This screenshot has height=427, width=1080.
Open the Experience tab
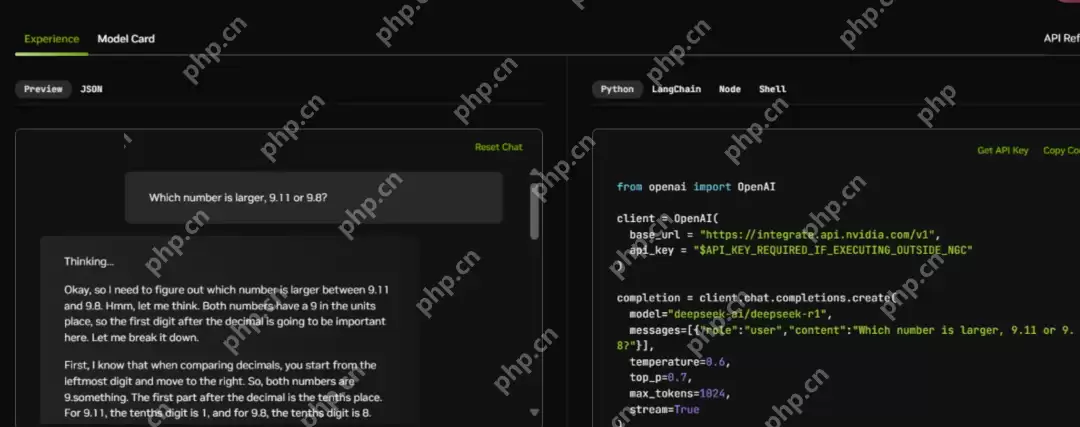tap(52, 39)
